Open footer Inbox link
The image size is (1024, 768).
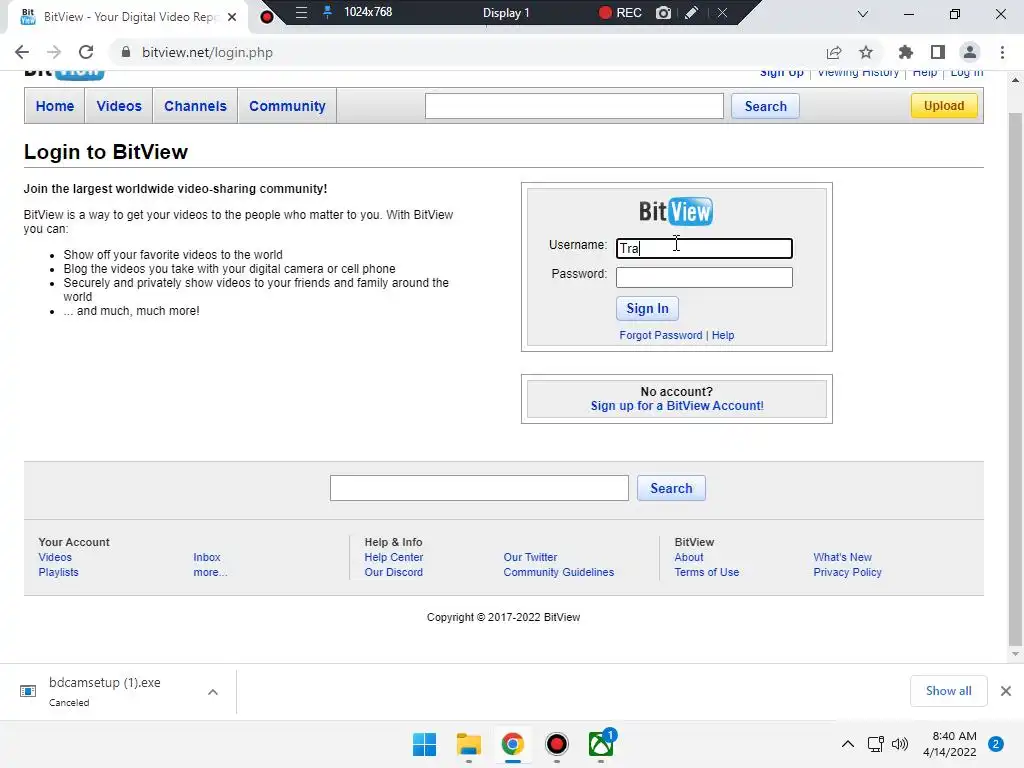206,557
